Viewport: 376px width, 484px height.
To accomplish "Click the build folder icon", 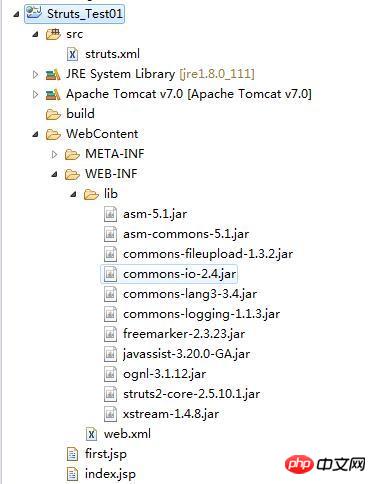I will (x=53, y=114).
